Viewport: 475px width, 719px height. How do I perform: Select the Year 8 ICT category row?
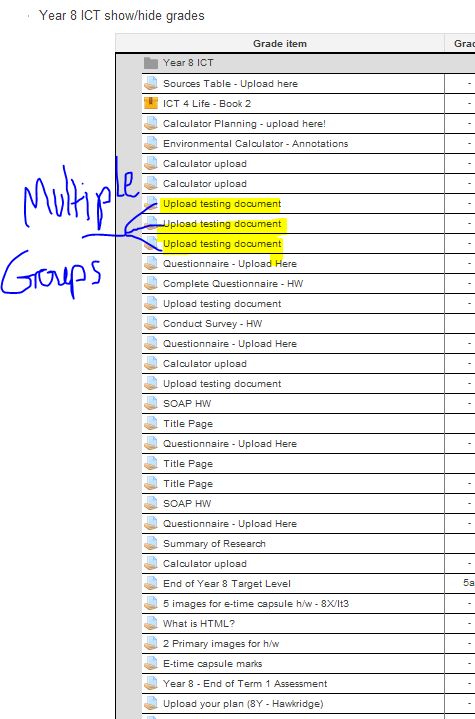click(x=295, y=63)
